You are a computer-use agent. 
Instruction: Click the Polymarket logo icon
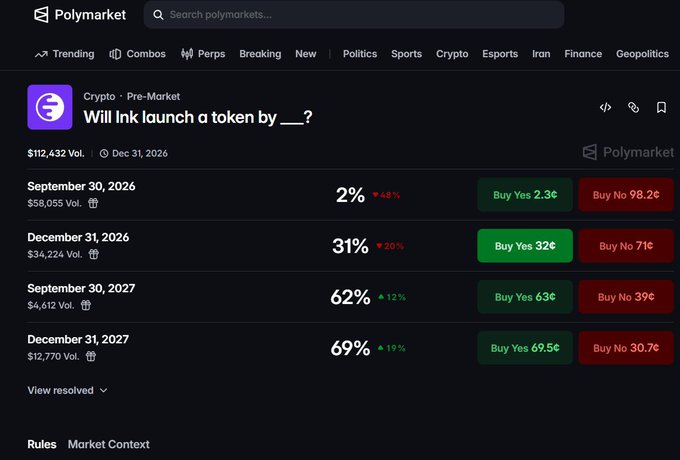41,15
